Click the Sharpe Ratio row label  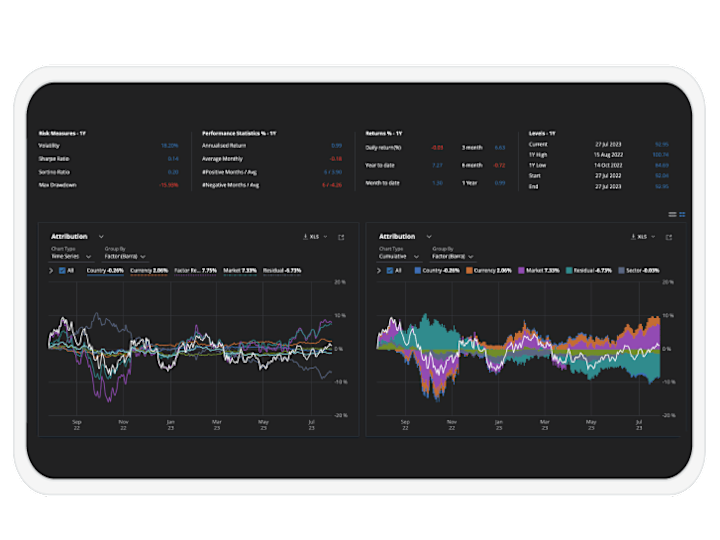pos(54,159)
